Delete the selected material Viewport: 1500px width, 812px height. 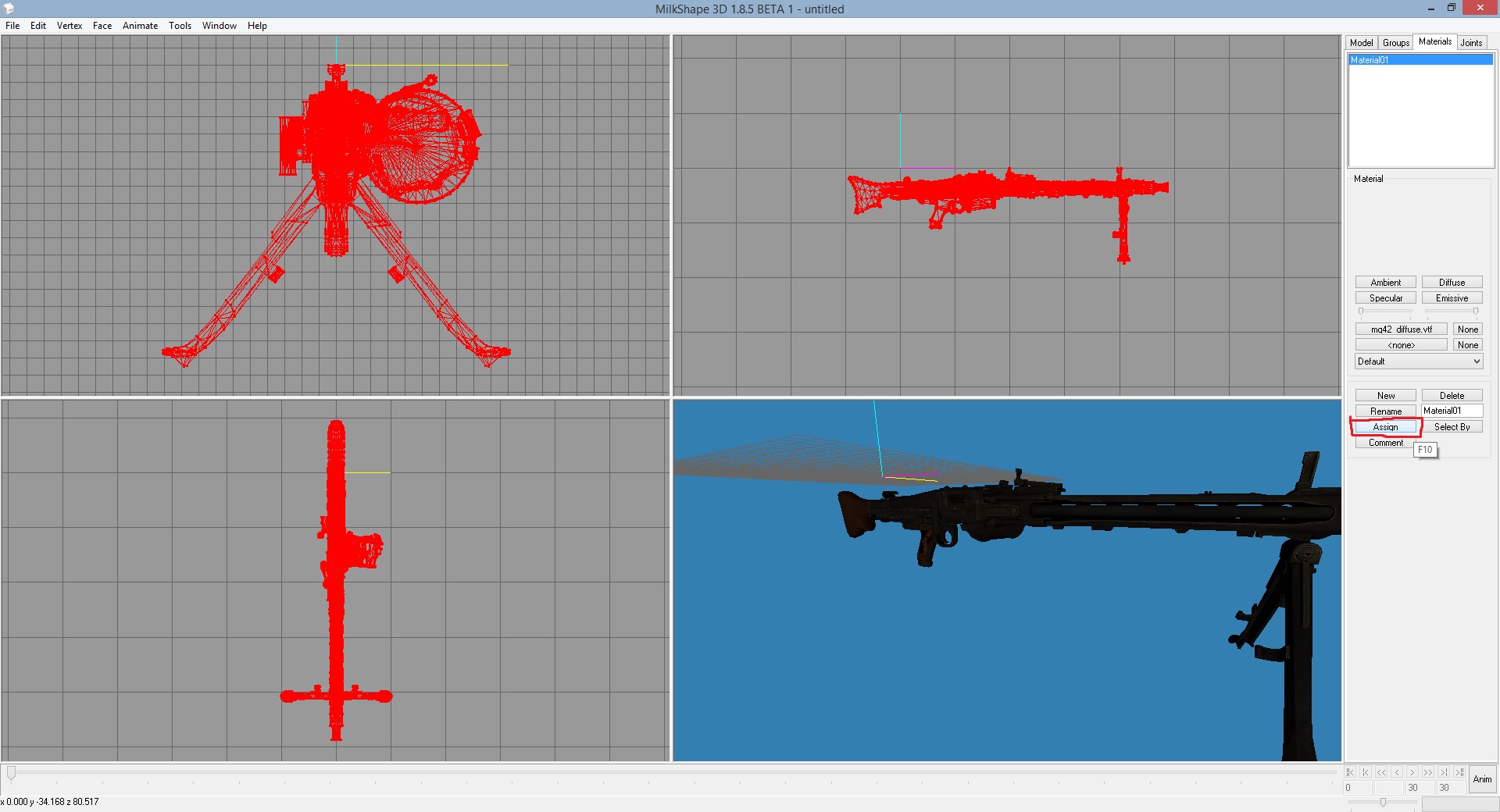point(1452,396)
